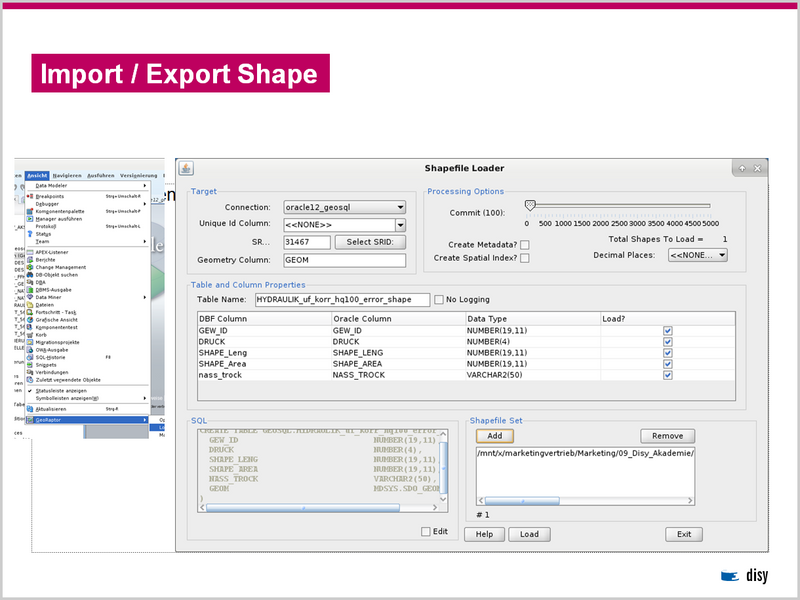Screen dimensions: 800x600
Task: Click the Aktualisieren refresh icon
Action: pos(30,409)
